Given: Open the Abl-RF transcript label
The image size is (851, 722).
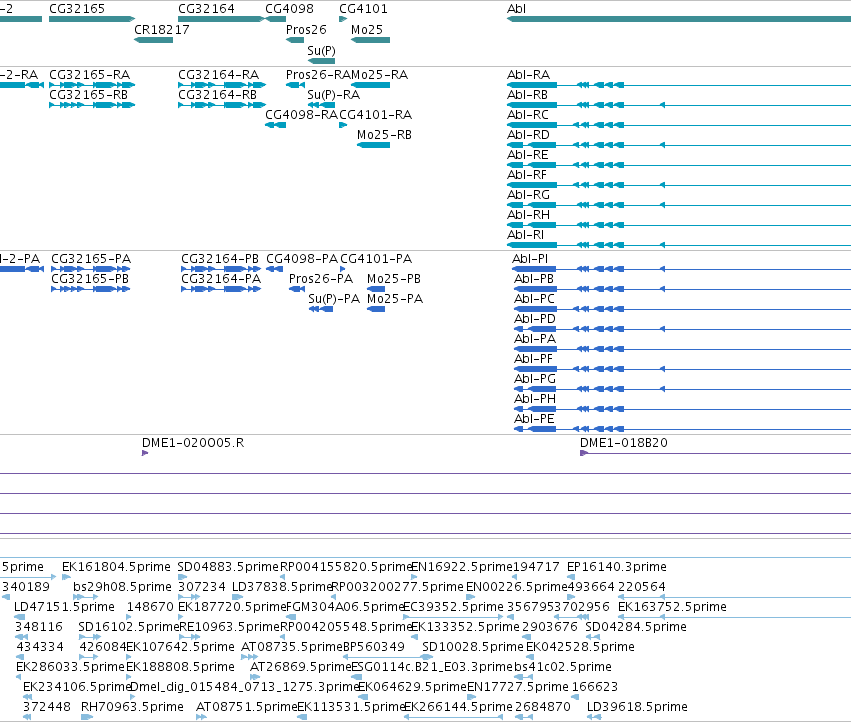Looking at the screenshot, I should click(x=527, y=175).
